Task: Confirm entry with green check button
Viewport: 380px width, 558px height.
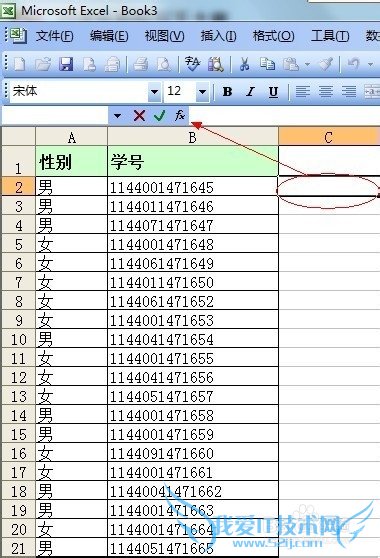Action: coord(159,115)
